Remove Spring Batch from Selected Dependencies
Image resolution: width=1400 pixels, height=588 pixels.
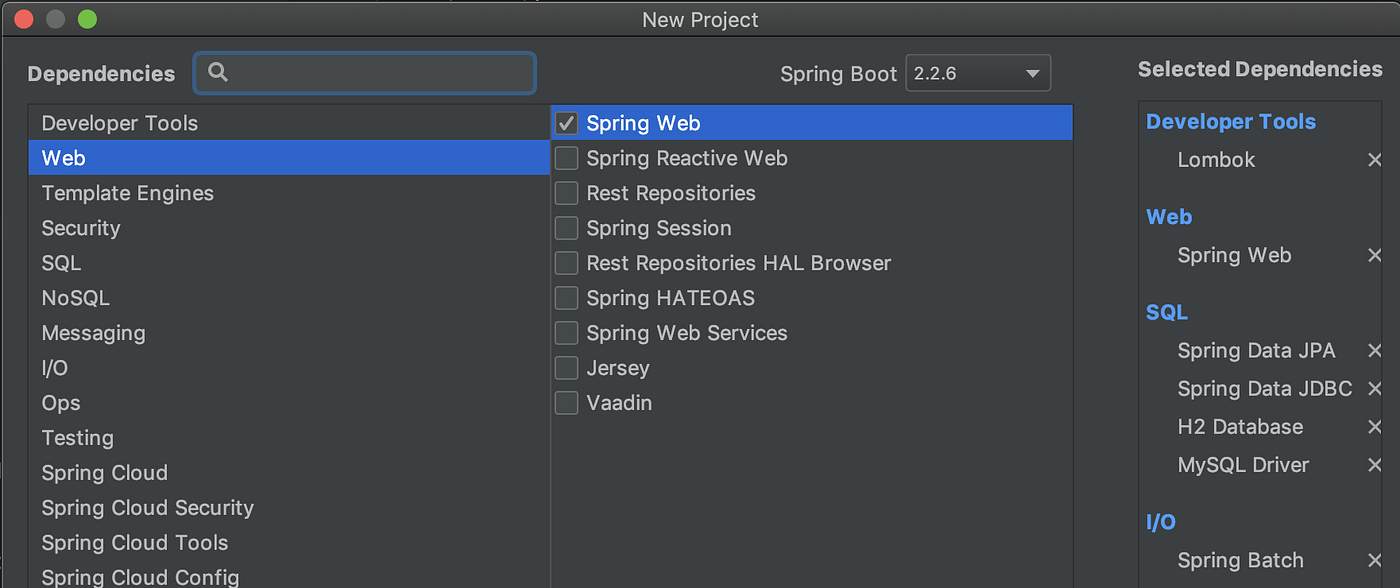1375,561
